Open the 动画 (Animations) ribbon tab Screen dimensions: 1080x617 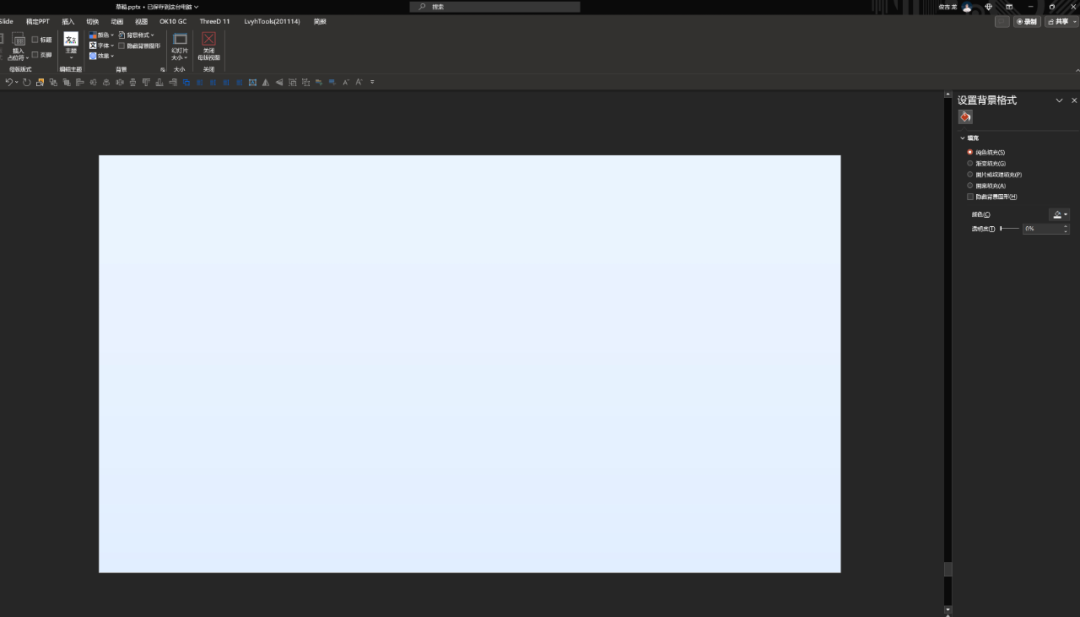click(x=117, y=22)
